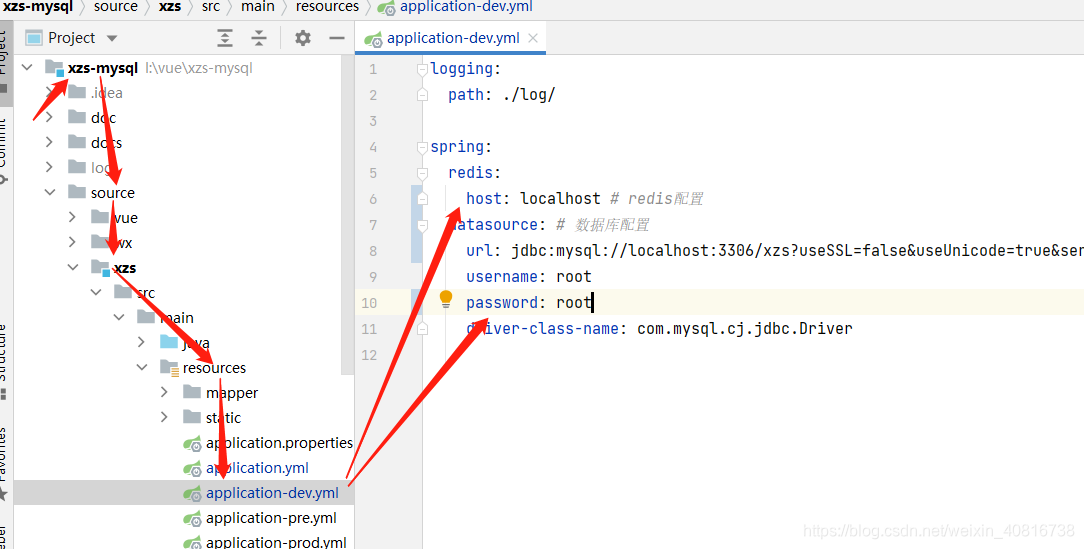This screenshot has width=1084, height=549.
Task: Hide the Project panel with minus icon
Action: [x=337, y=38]
